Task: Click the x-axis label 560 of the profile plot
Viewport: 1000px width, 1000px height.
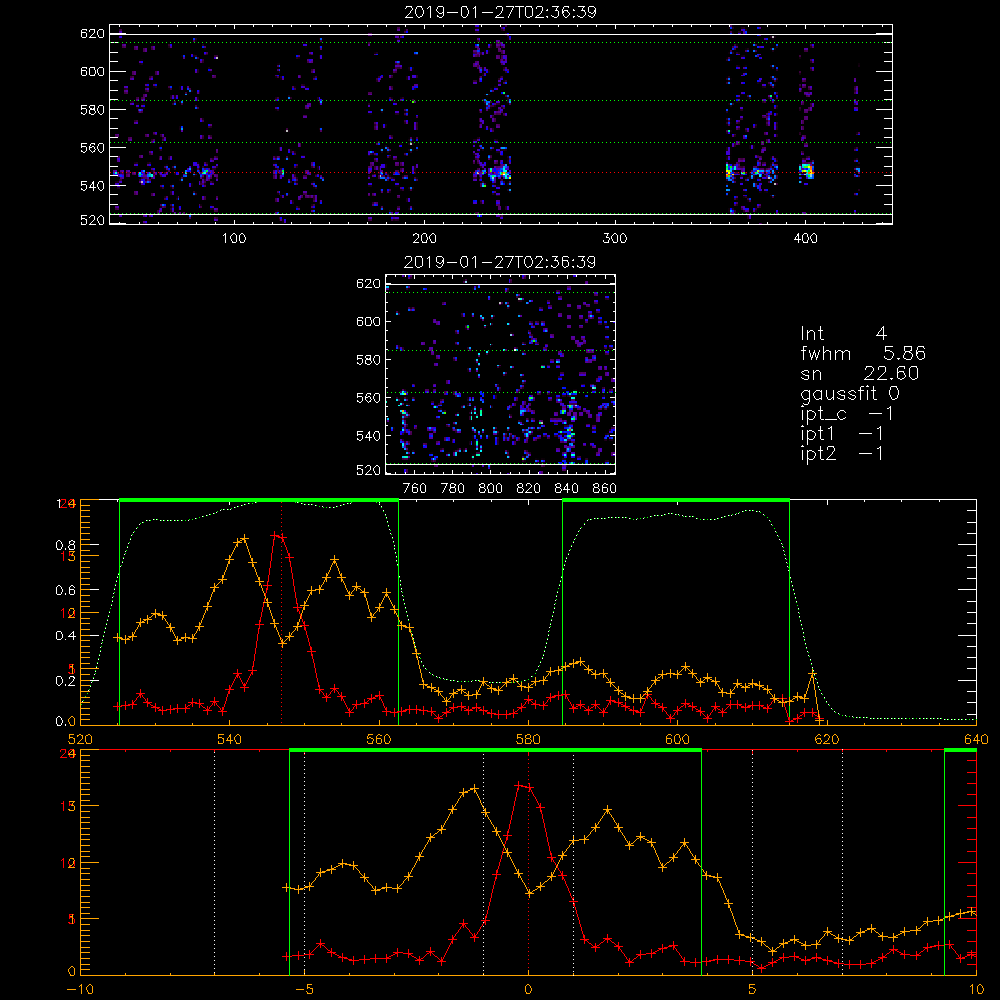Action: click(x=379, y=739)
